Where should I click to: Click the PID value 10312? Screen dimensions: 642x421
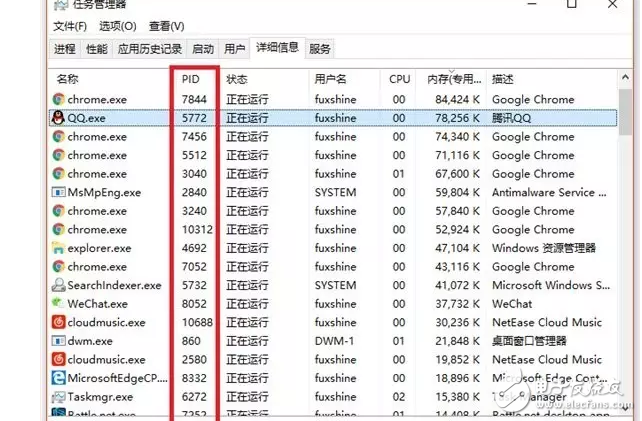click(197, 229)
